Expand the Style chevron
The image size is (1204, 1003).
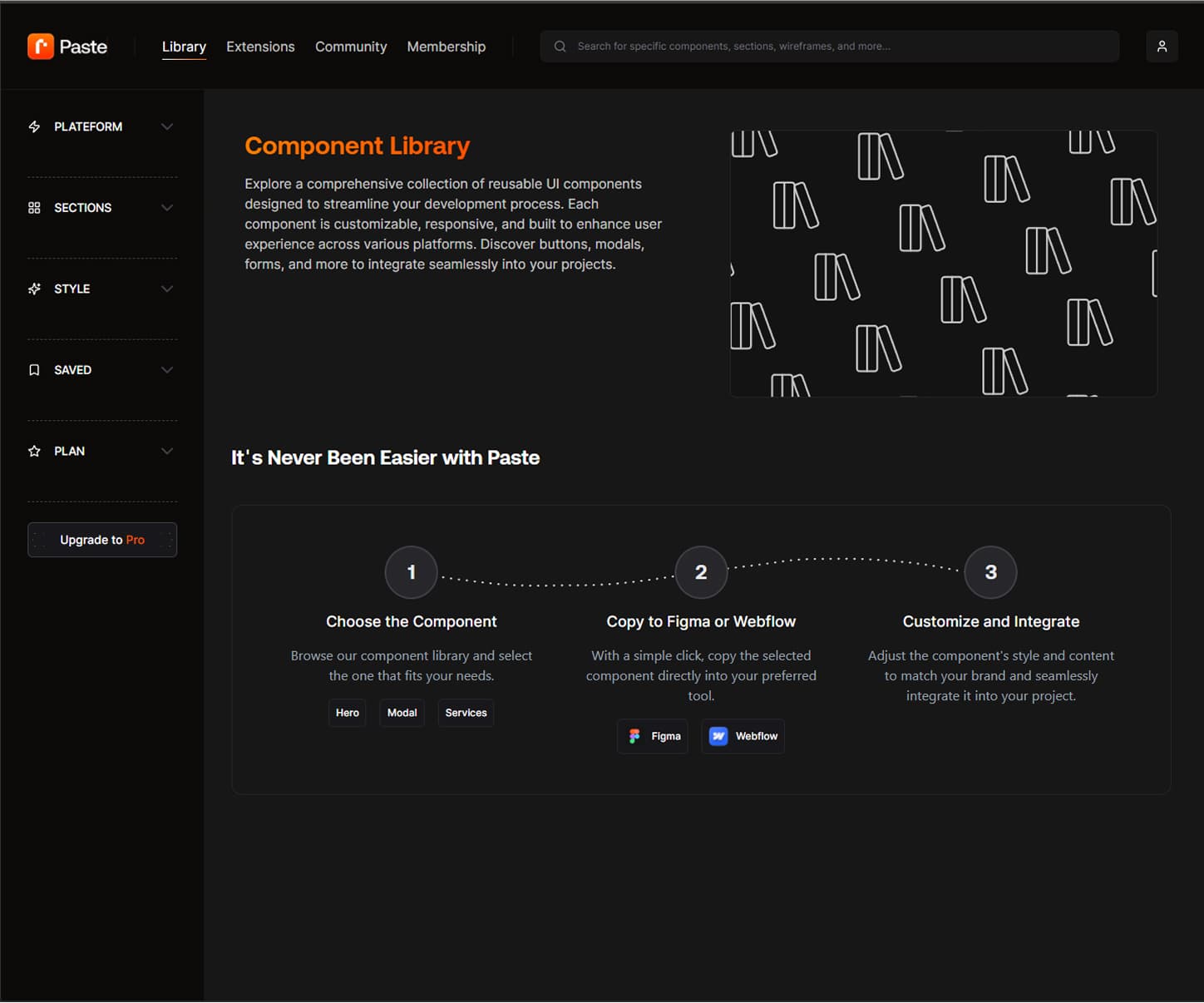pos(167,289)
